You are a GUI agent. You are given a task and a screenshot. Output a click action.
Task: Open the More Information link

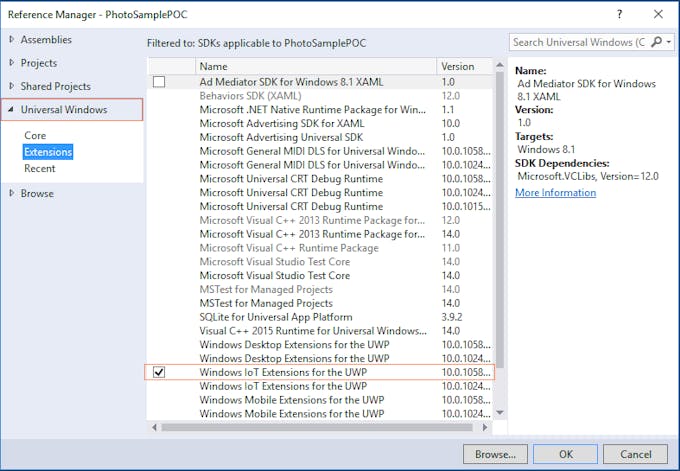pyautogui.click(x=556, y=193)
